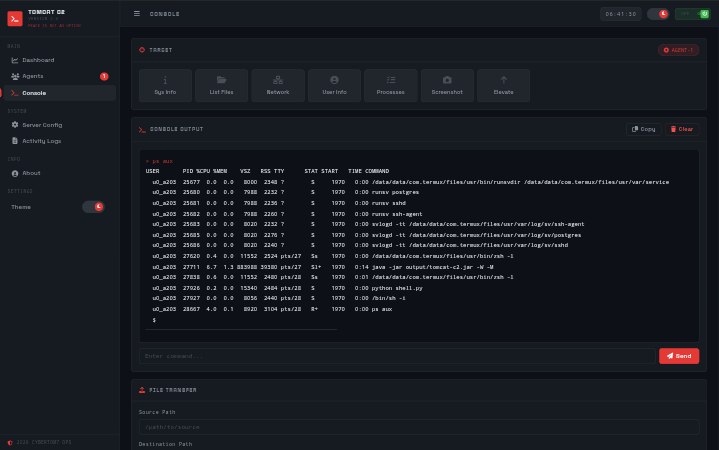Copy the console output
Screen dimensions: 719x450
[643, 129]
